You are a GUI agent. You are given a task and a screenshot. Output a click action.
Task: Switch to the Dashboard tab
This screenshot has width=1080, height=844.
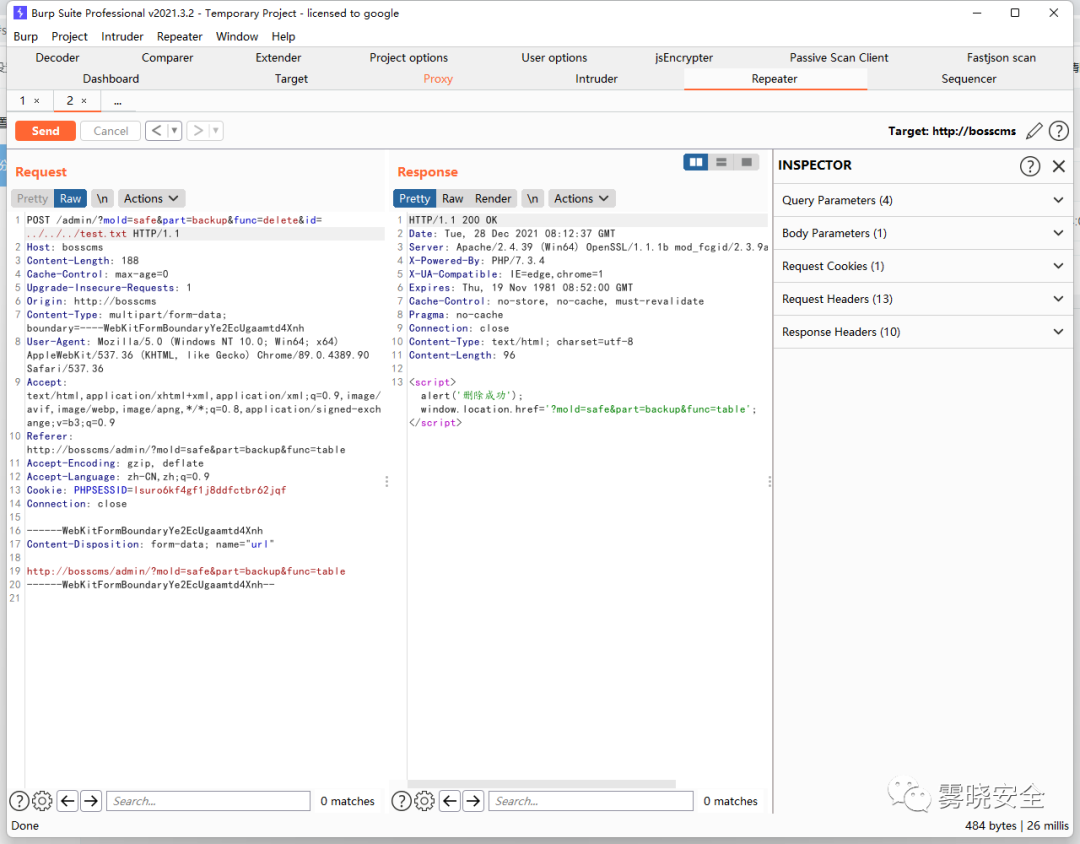coord(111,79)
